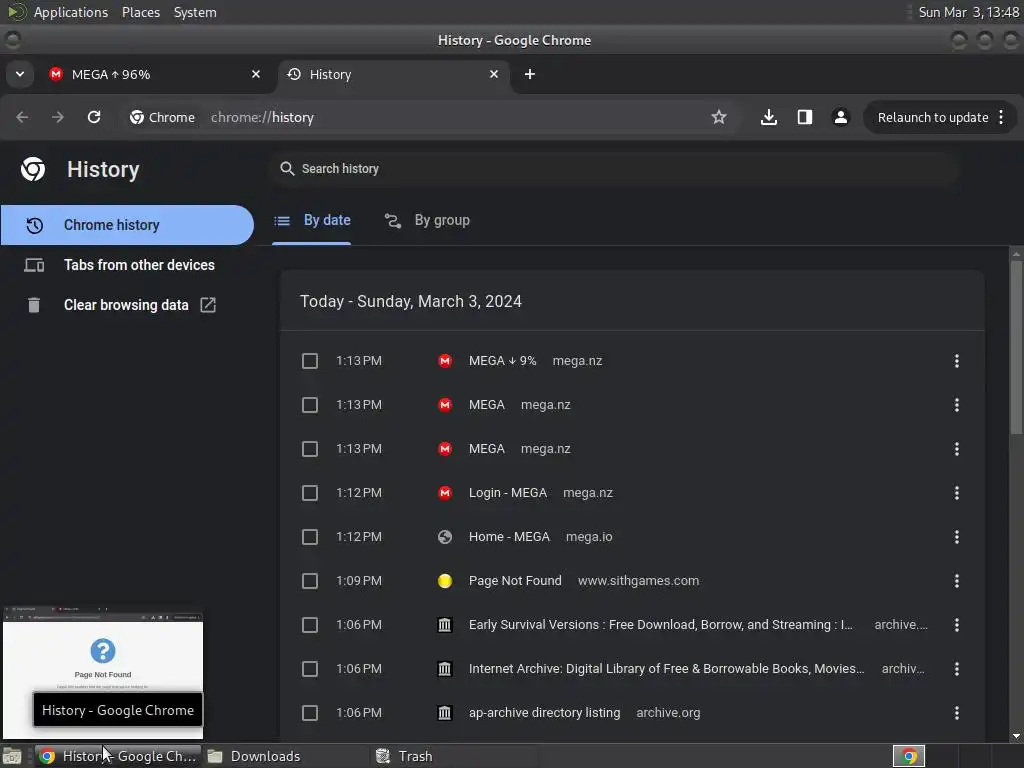Check the third 1:13 PM MEGA entry

click(310, 449)
